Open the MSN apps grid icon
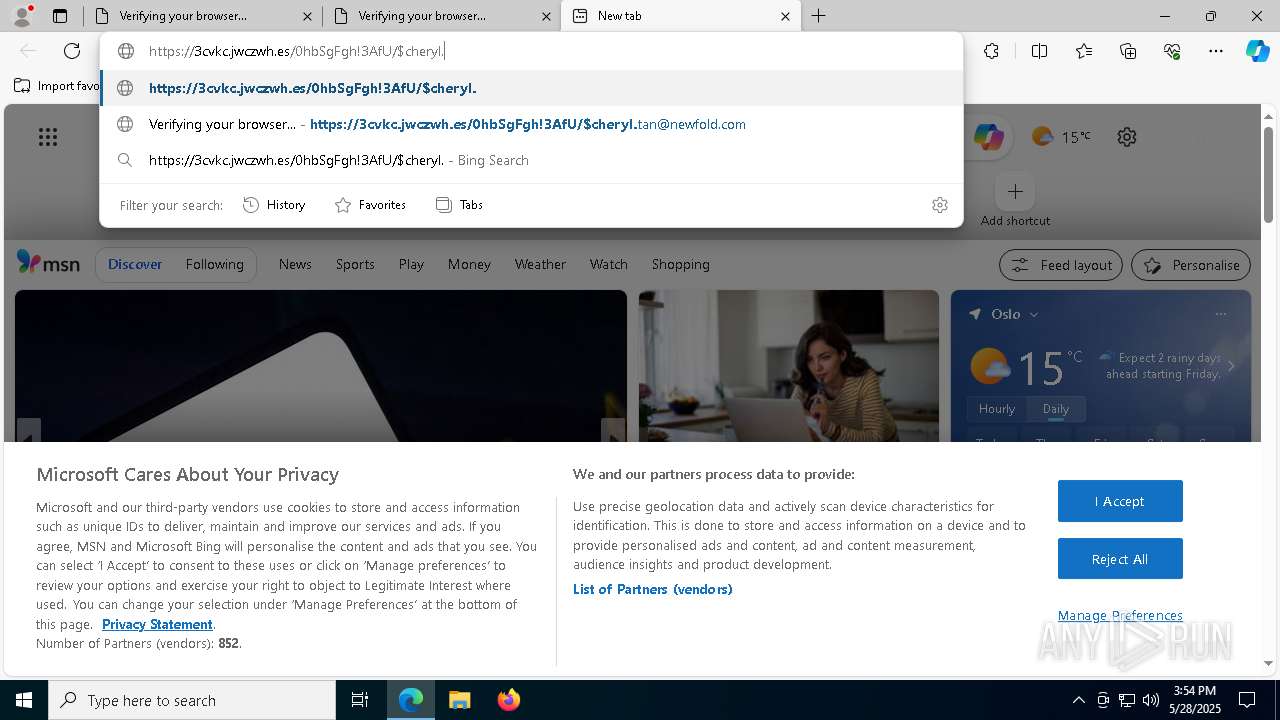Image resolution: width=1280 pixels, height=720 pixels. coord(47,137)
